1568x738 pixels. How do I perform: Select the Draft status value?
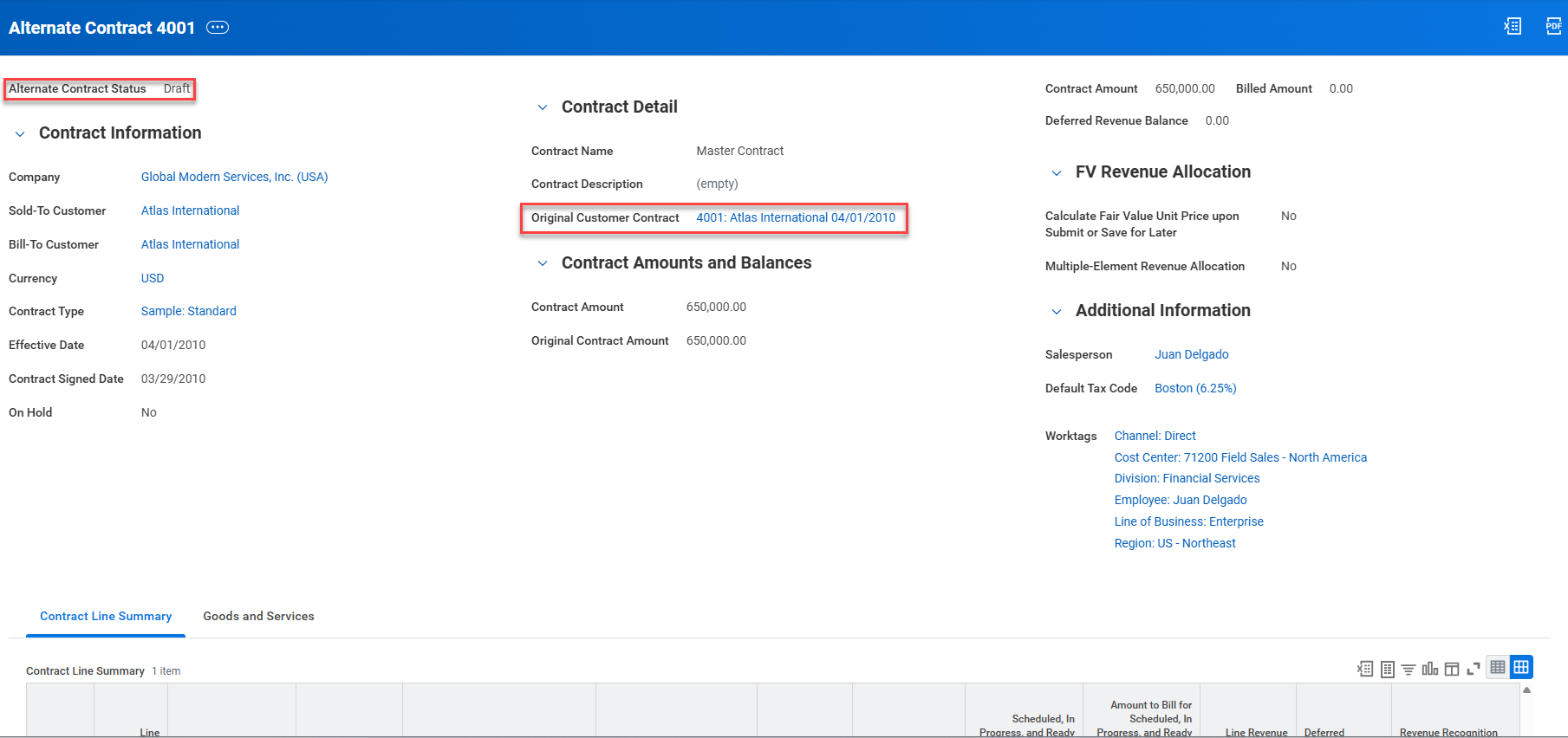pyautogui.click(x=177, y=88)
